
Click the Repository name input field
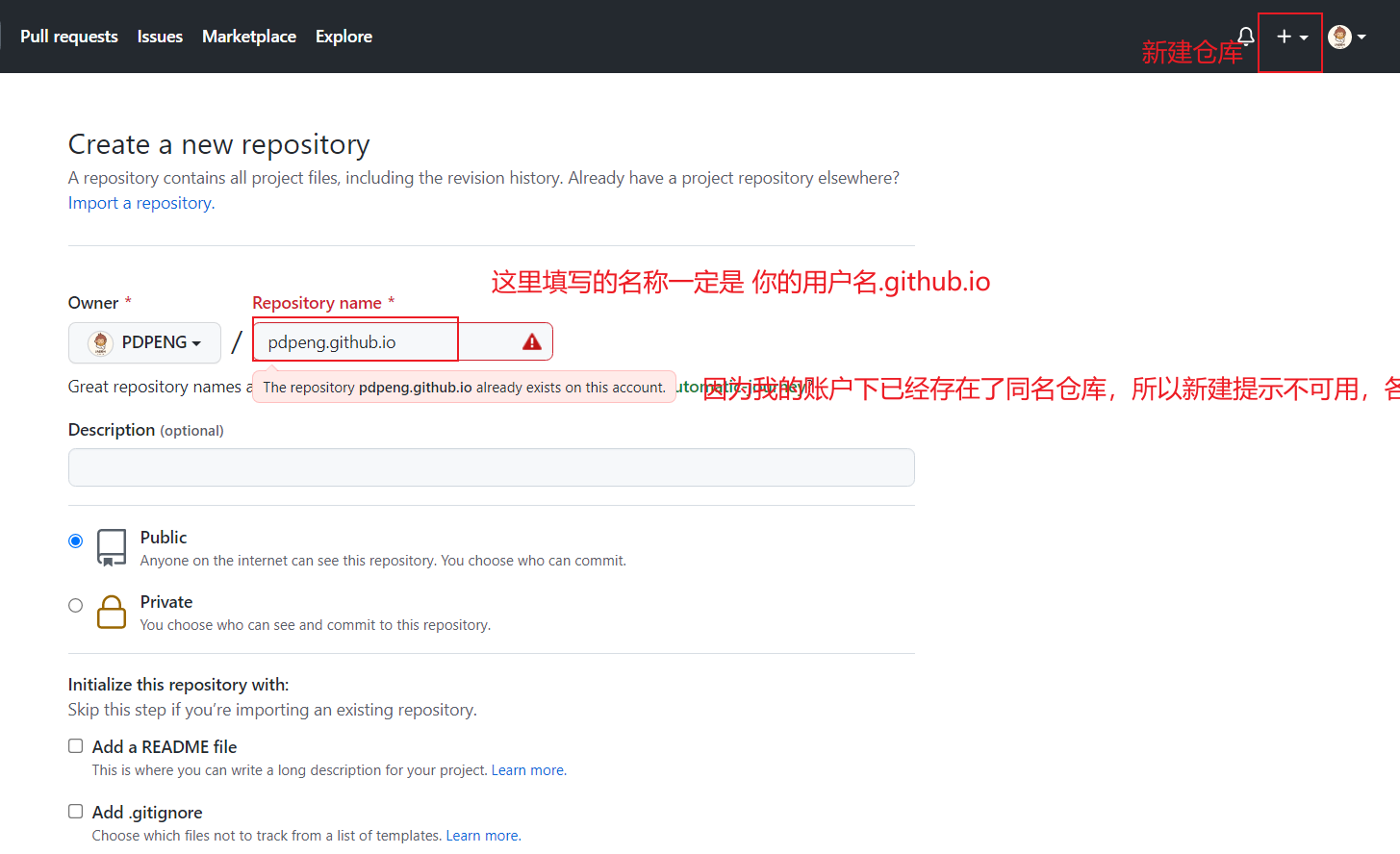tap(402, 341)
